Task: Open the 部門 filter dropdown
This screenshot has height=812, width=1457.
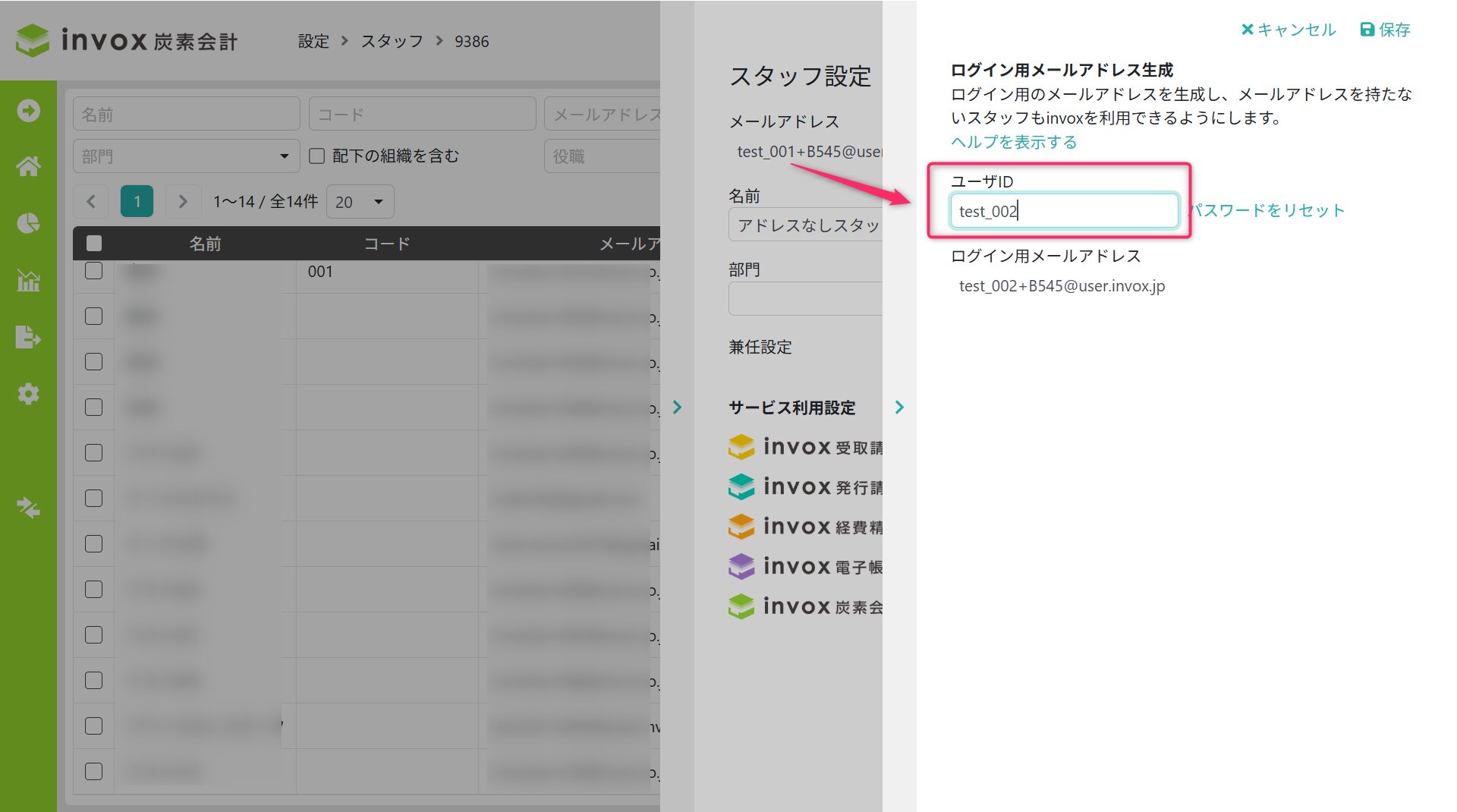Action: 186,156
